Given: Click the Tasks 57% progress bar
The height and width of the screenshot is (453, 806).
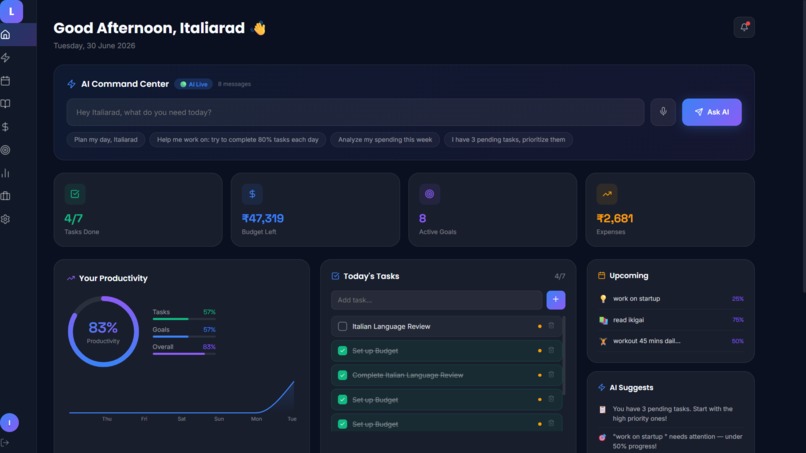Looking at the screenshot, I should [x=184, y=319].
